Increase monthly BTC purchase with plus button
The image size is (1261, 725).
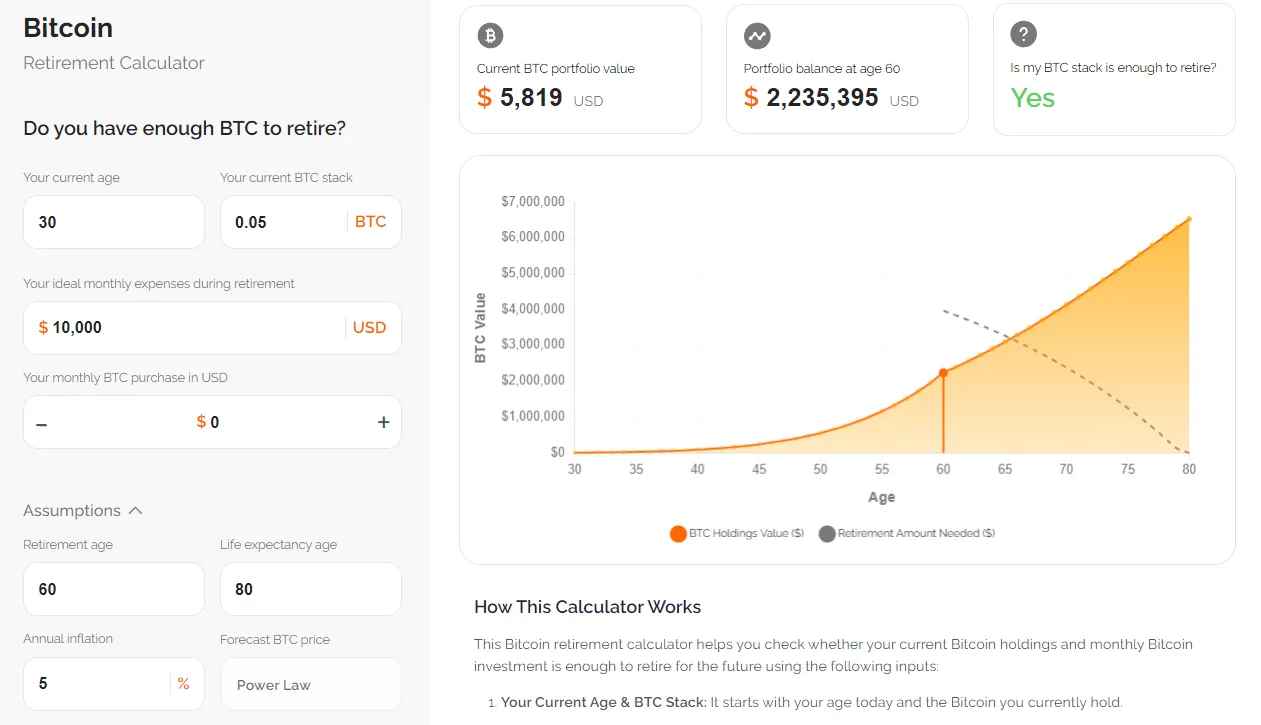pyautogui.click(x=383, y=422)
